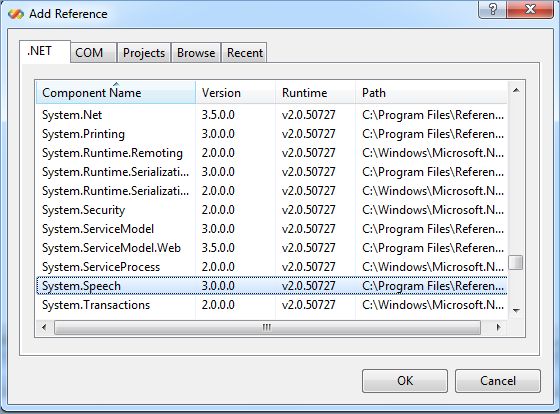Click the vertical scrollbar thumb

tap(516, 263)
